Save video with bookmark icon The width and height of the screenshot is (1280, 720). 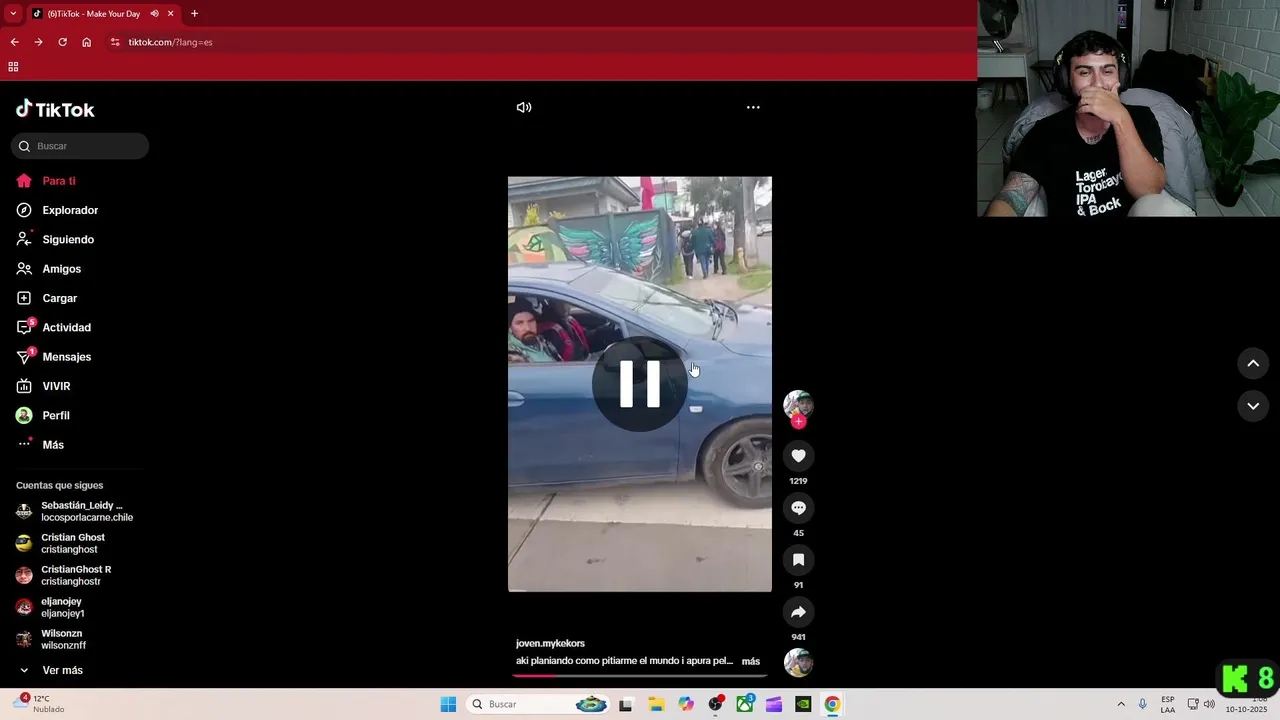coord(798,560)
